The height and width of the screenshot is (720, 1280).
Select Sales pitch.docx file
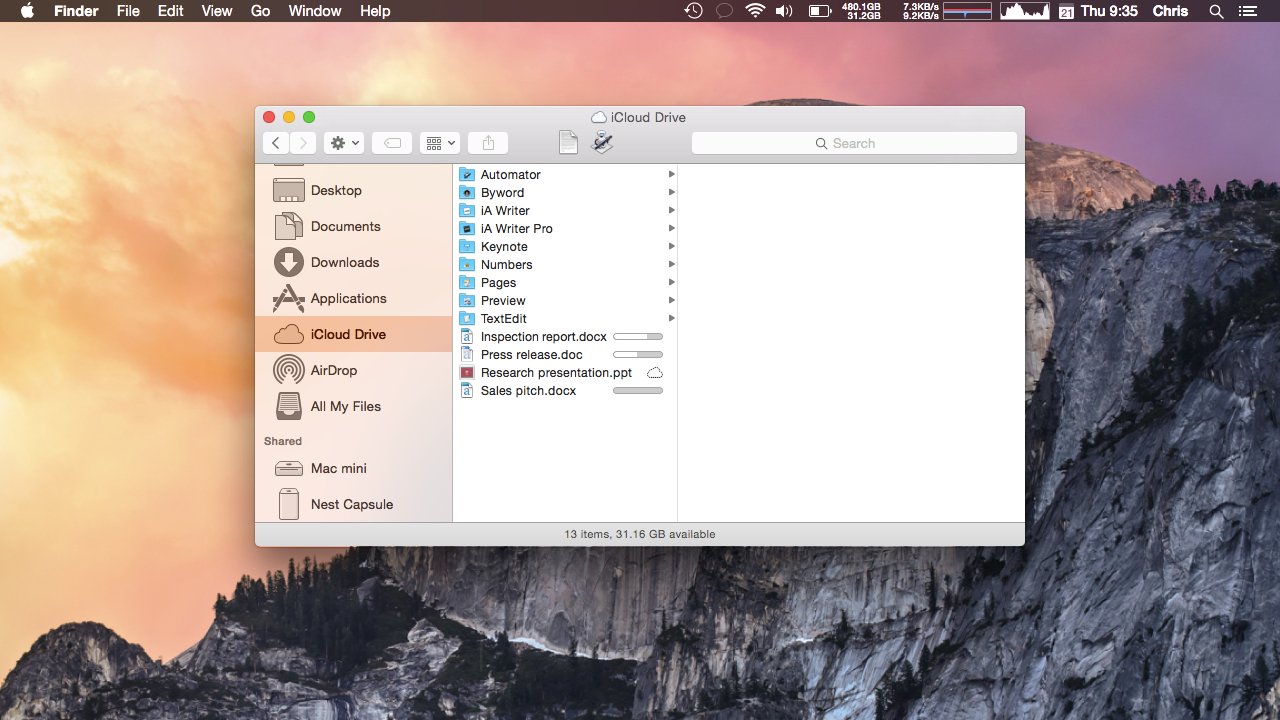tap(565, 390)
